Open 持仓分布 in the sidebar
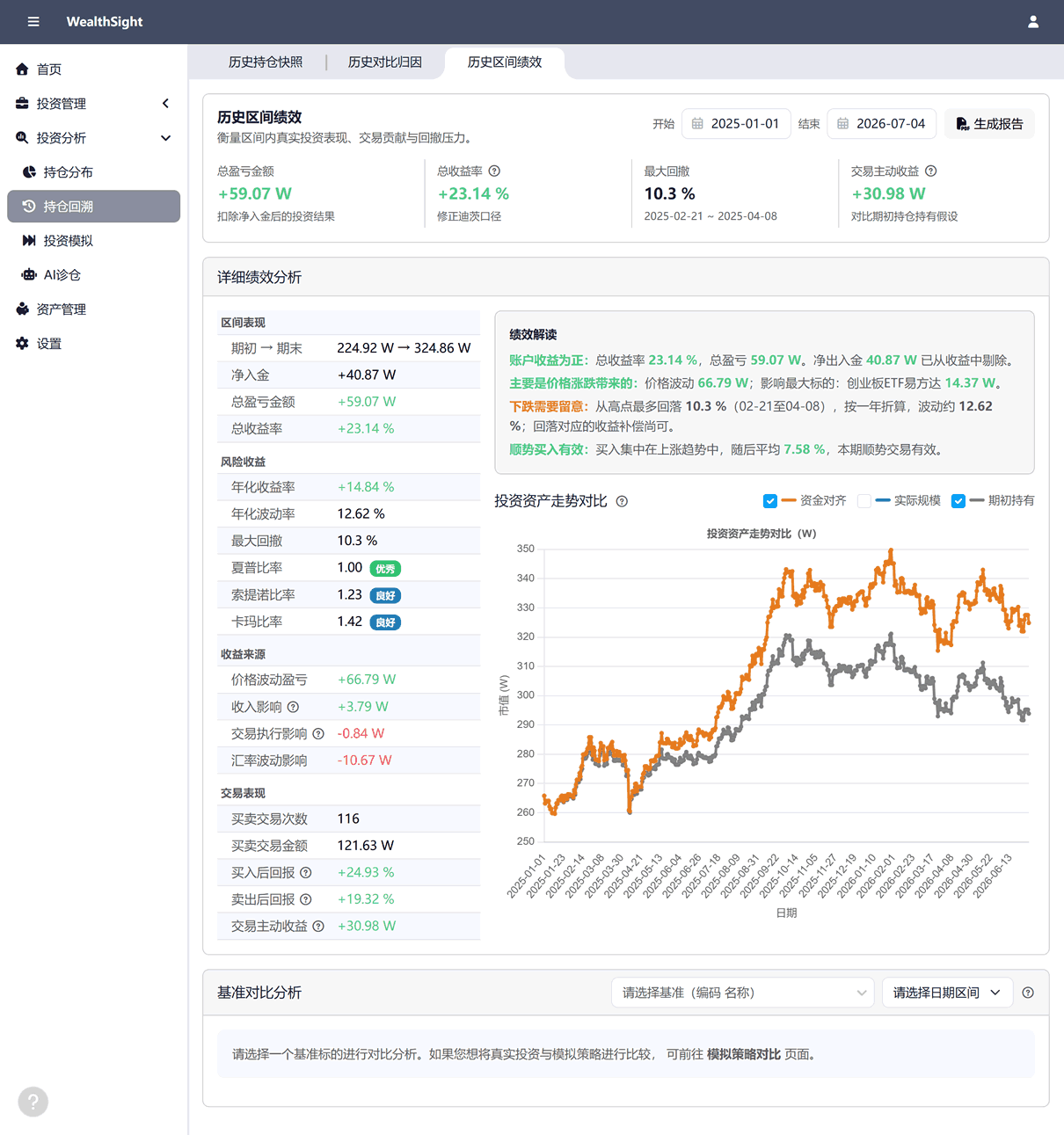This screenshot has width=1064, height=1135. 94,172
